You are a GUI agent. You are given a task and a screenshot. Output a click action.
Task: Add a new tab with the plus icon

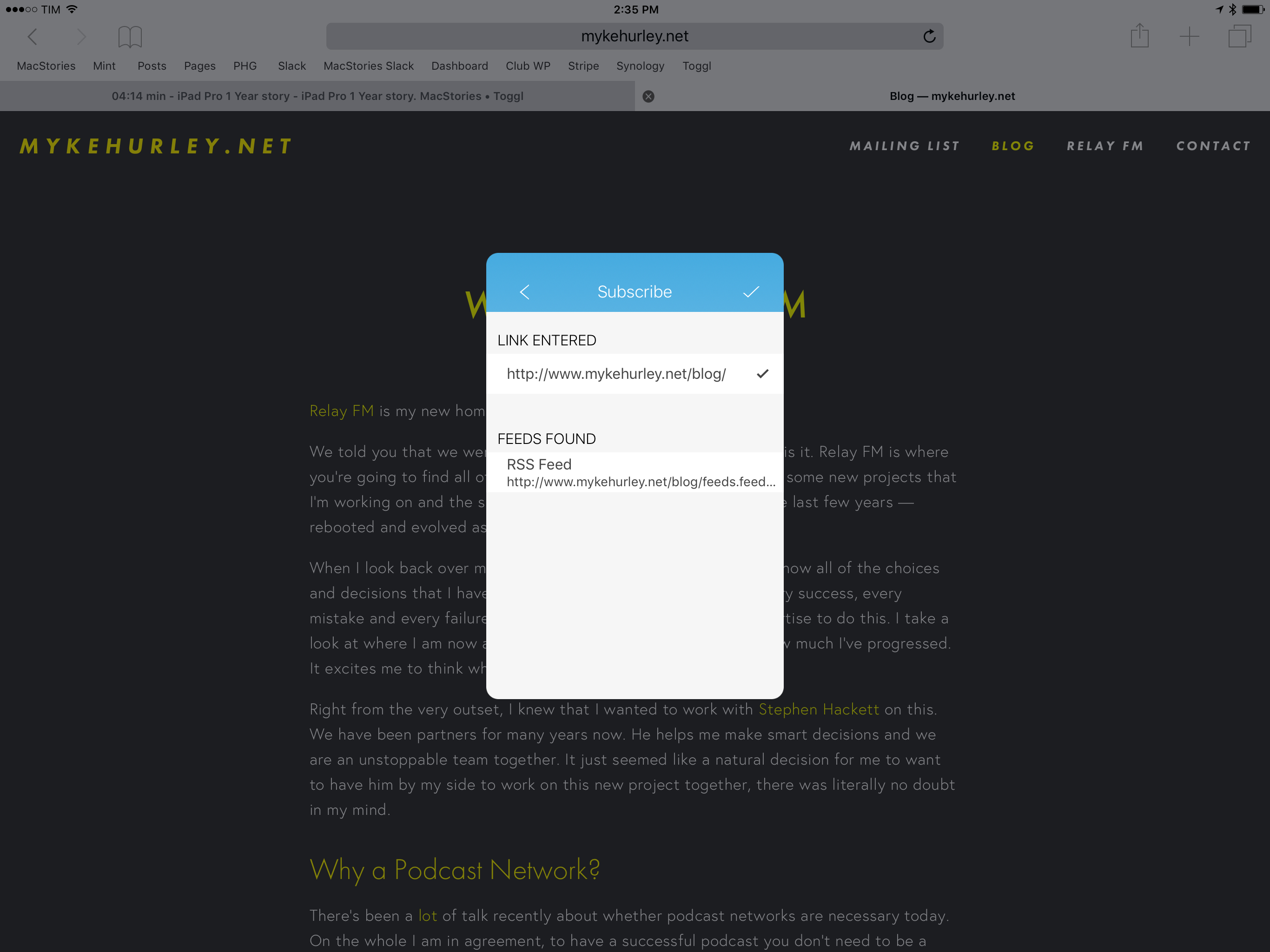coord(1189,37)
